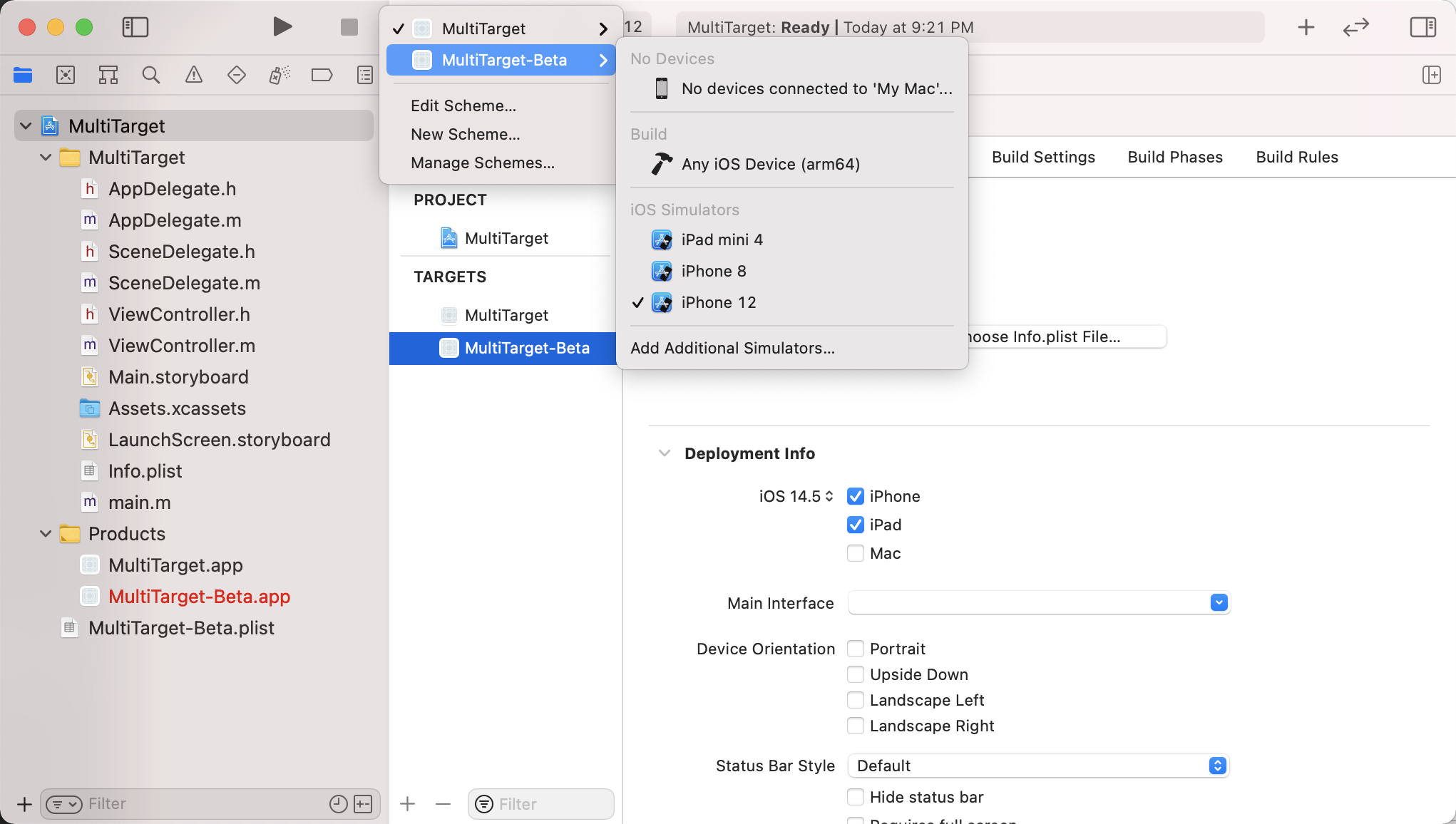The width and height of the screenshot is (1456, 824).
Task: Enable Portrait device orientation
Action: 855,649
